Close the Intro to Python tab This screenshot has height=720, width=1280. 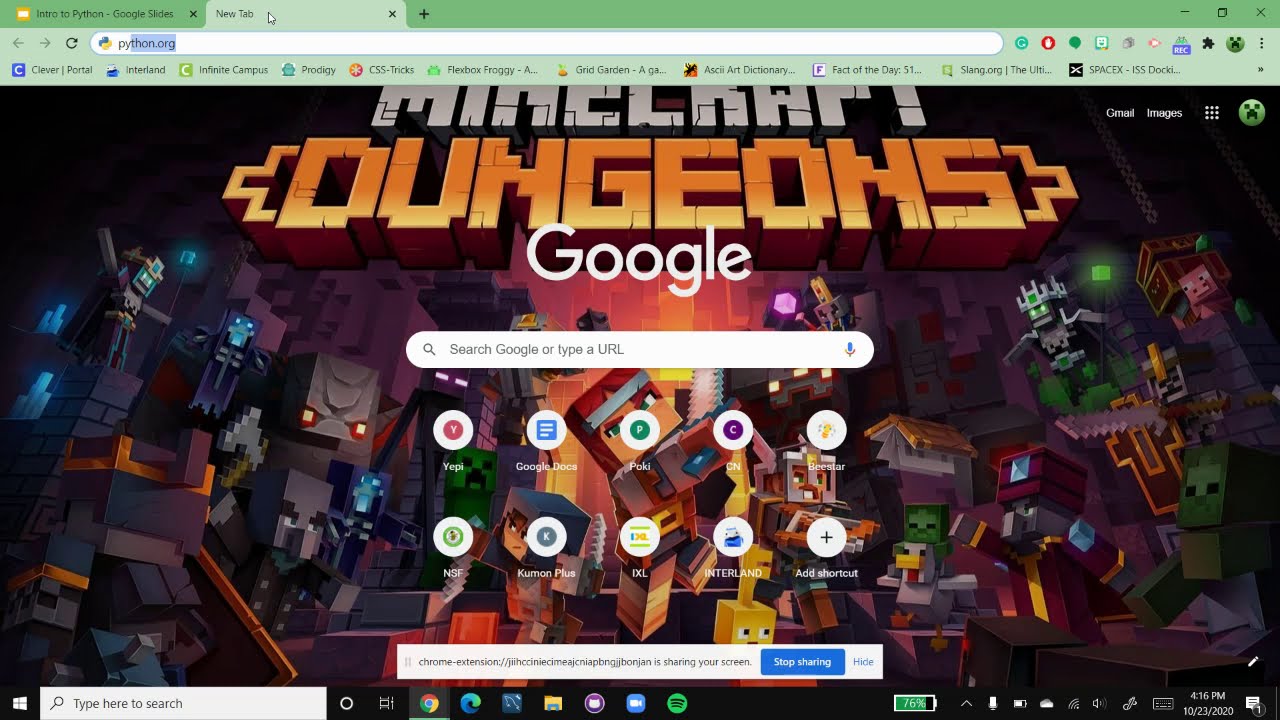coord(193,14)
